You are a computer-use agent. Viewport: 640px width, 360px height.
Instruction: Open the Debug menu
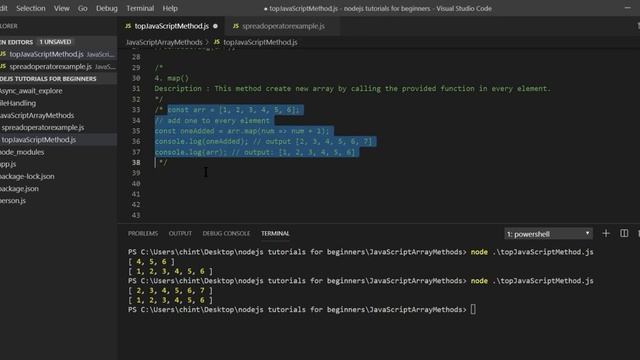point(107,8)
